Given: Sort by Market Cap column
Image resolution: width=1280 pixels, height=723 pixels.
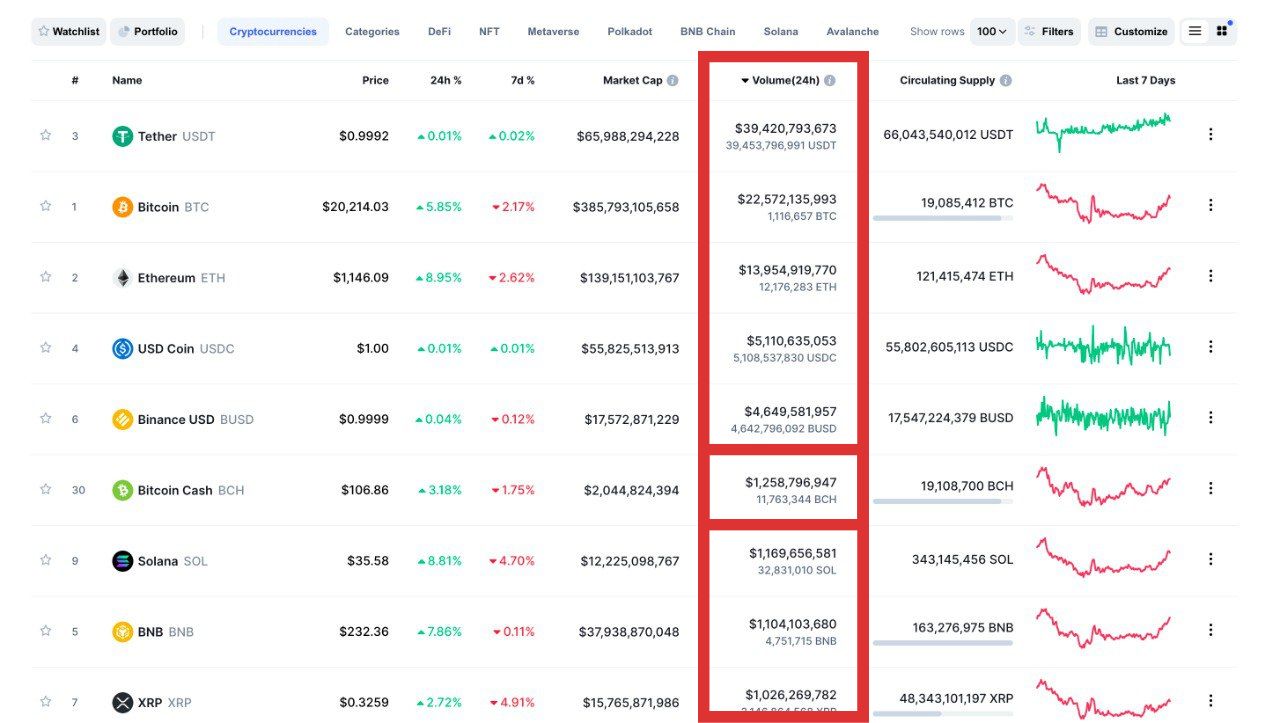Looking at the screenshot, I should (x=632, y=80).
